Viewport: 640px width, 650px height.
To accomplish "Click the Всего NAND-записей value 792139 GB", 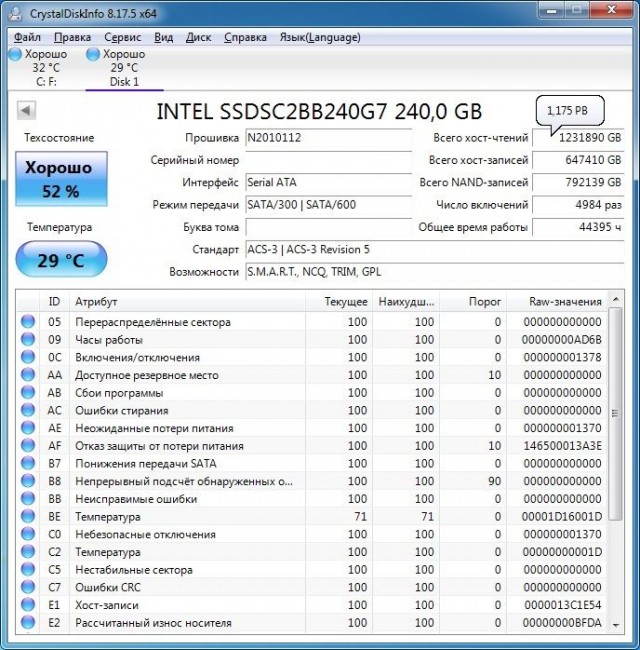I will click(x=578, y=183).
